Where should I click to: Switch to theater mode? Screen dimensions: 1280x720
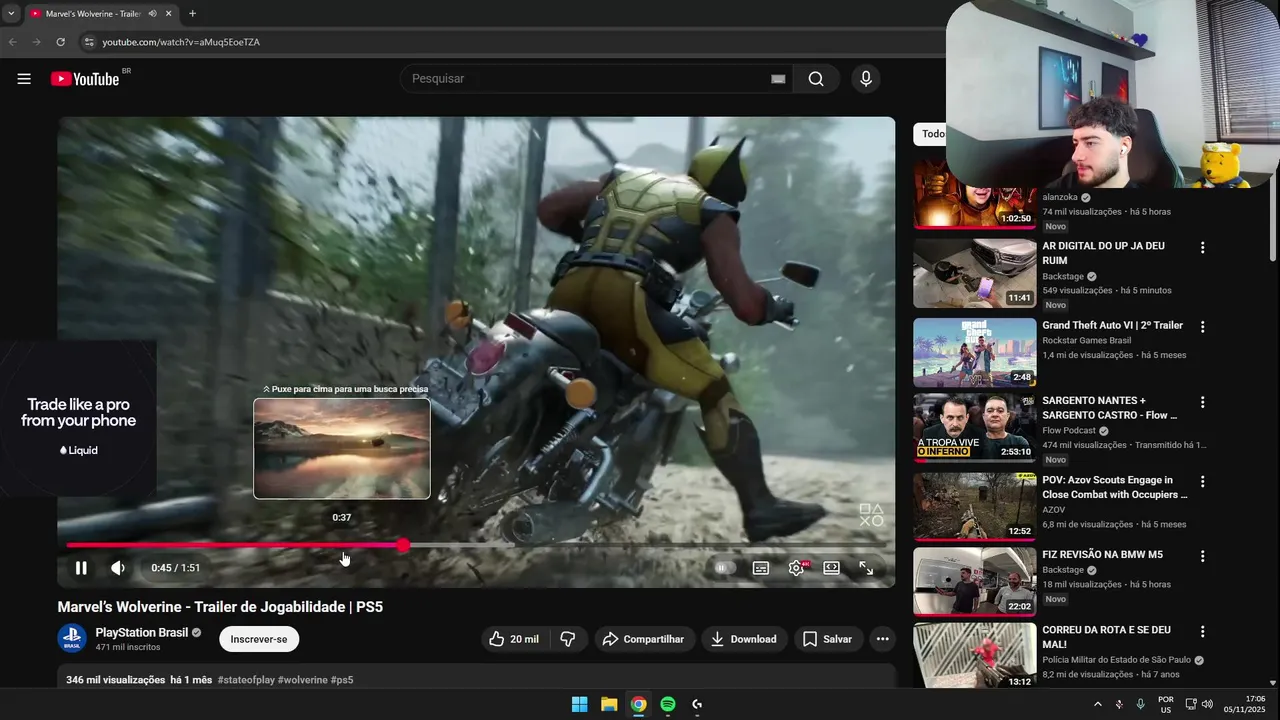click(831, 568)
